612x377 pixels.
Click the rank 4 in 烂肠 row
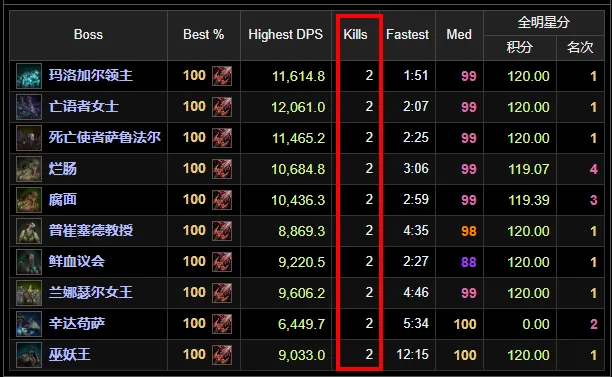pyautogui.click(x=594, y=169)
